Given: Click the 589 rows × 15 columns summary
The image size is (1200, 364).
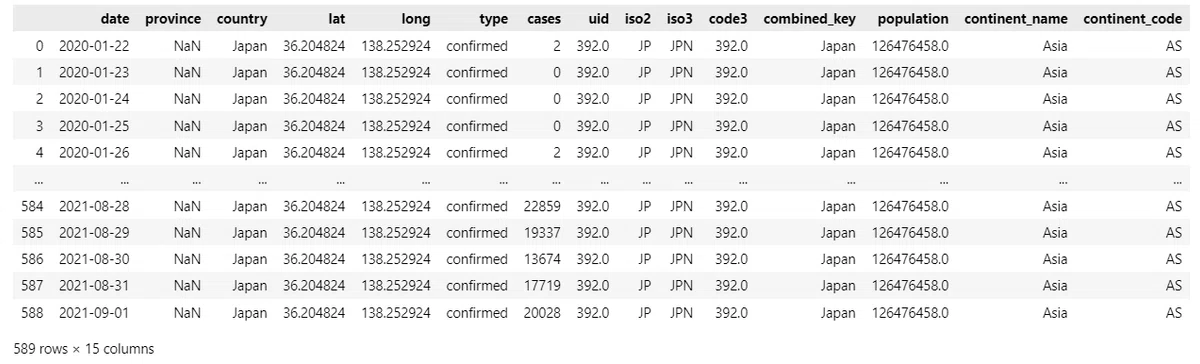Looking at the screenshot, I should (x=77, y=349).
